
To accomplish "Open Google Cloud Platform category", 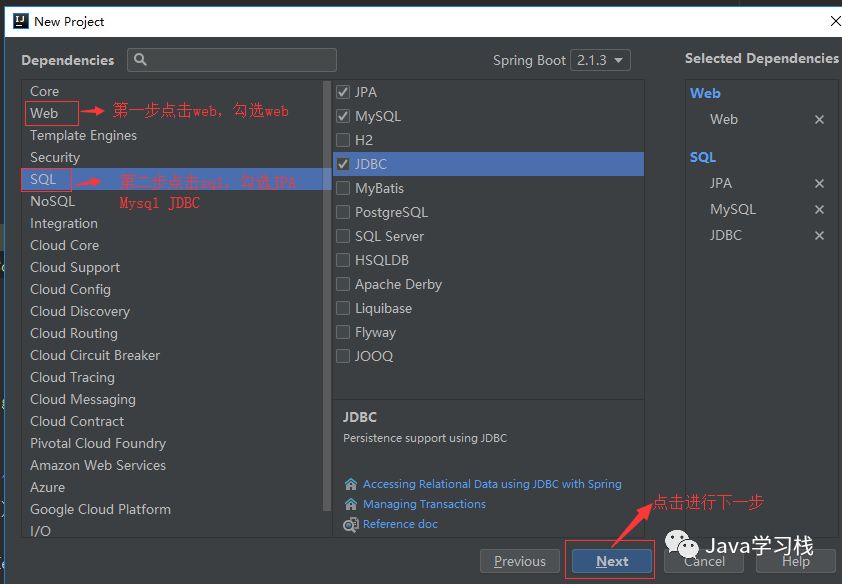I will tap(100, 509).
